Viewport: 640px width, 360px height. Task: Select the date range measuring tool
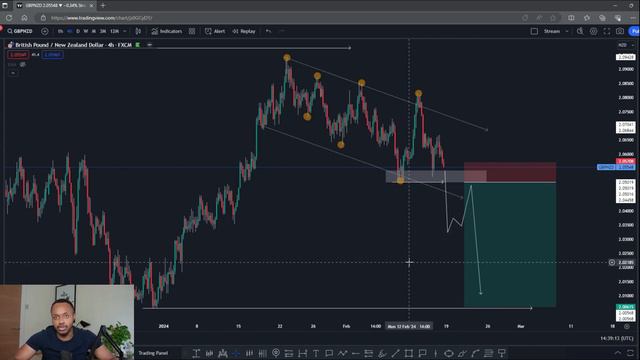(x=302, y=353)
